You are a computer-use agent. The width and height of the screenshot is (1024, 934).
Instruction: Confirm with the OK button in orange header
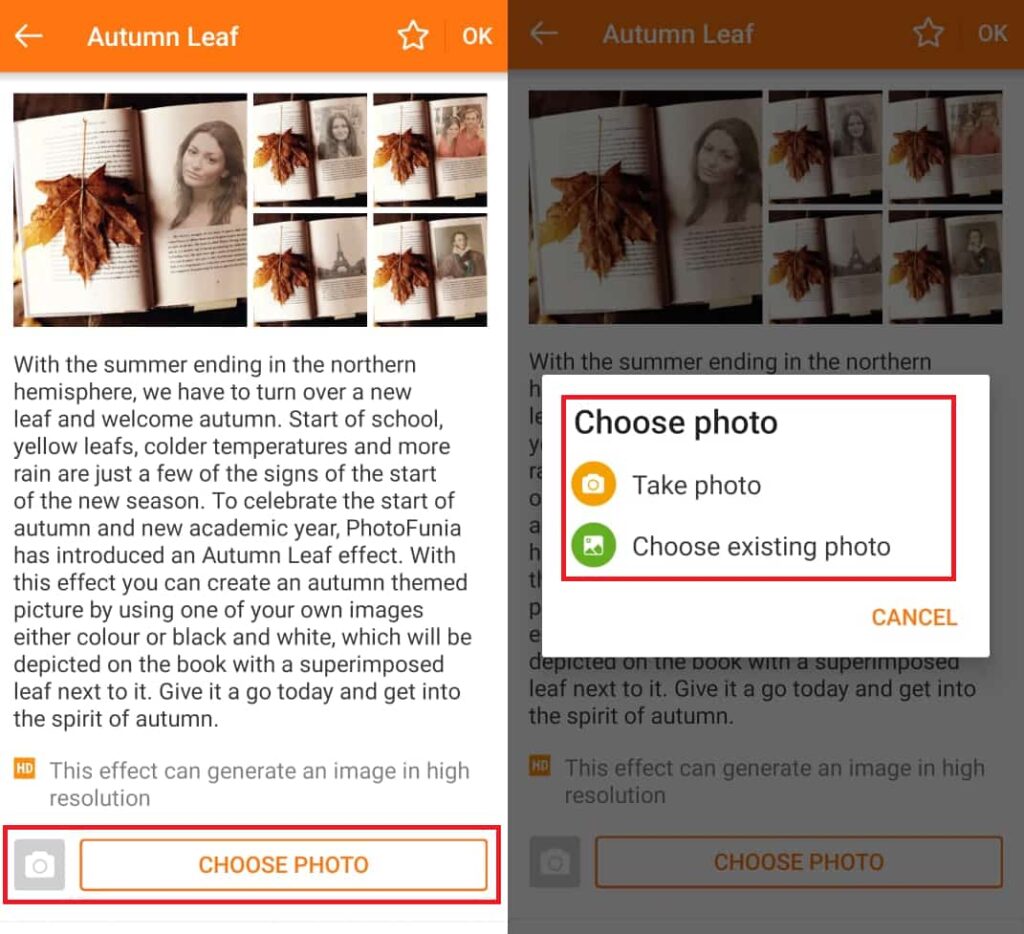pyautogui.click(x=477, y=36)
